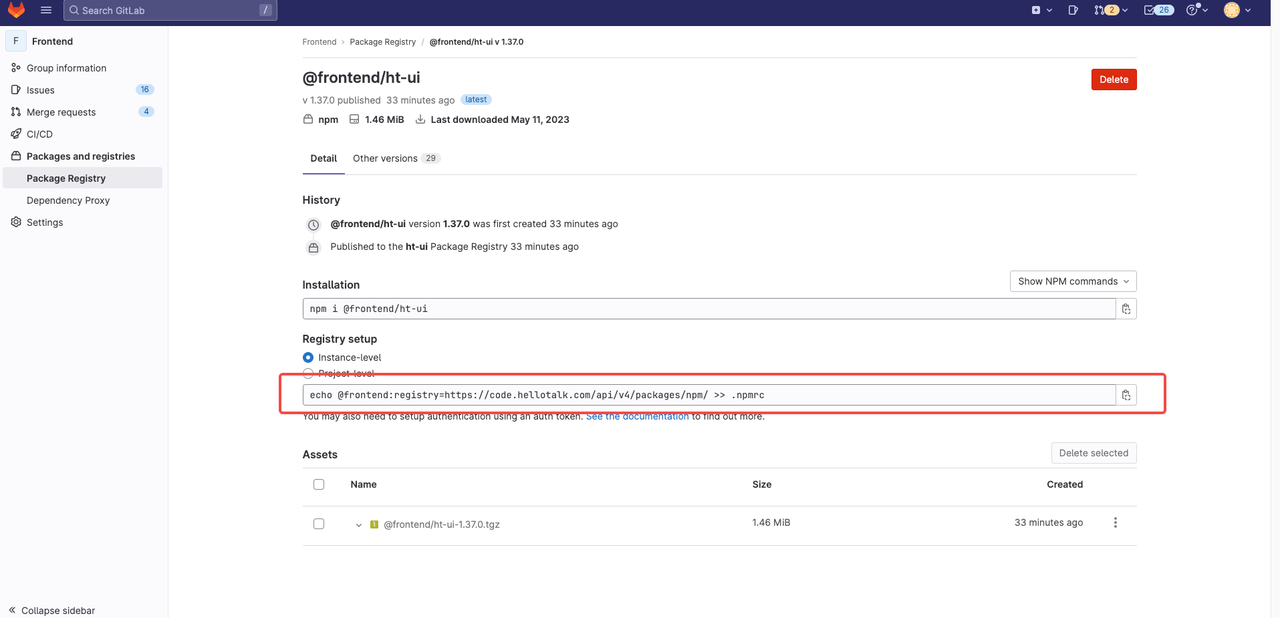Open the user avatar dropdown menu

point(1237,10)
